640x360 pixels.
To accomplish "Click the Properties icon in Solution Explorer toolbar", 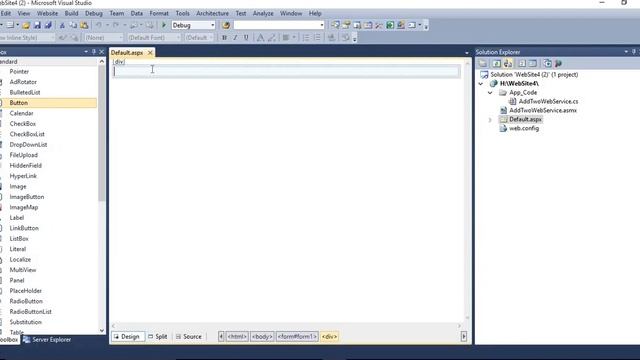I will (x=483, y=63).
